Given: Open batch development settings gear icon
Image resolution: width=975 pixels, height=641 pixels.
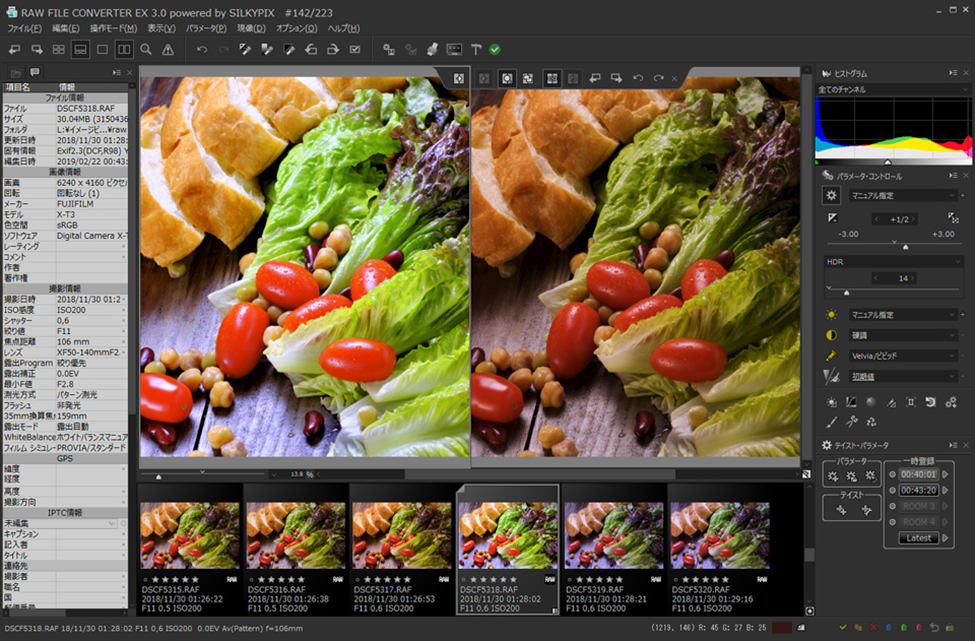Looking at the screenshot, I should pos(389,50).
